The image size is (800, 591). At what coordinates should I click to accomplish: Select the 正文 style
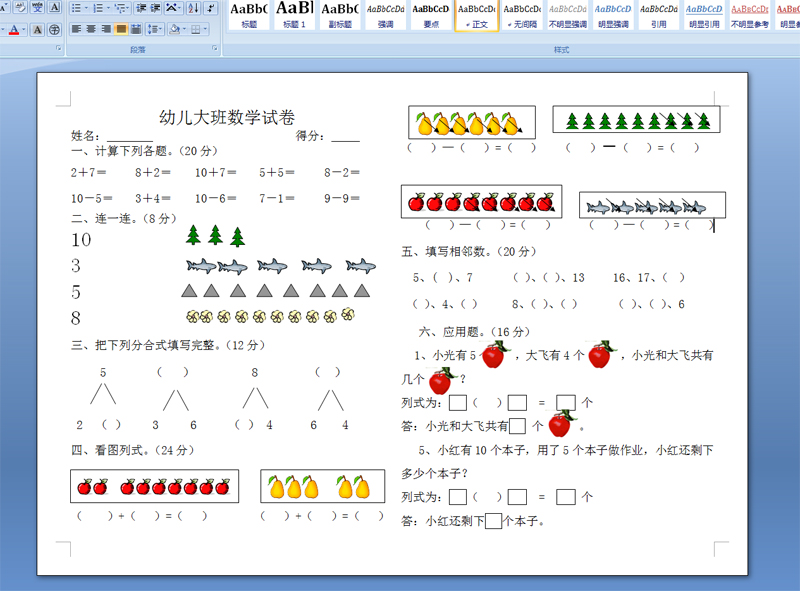pos(477,15)
